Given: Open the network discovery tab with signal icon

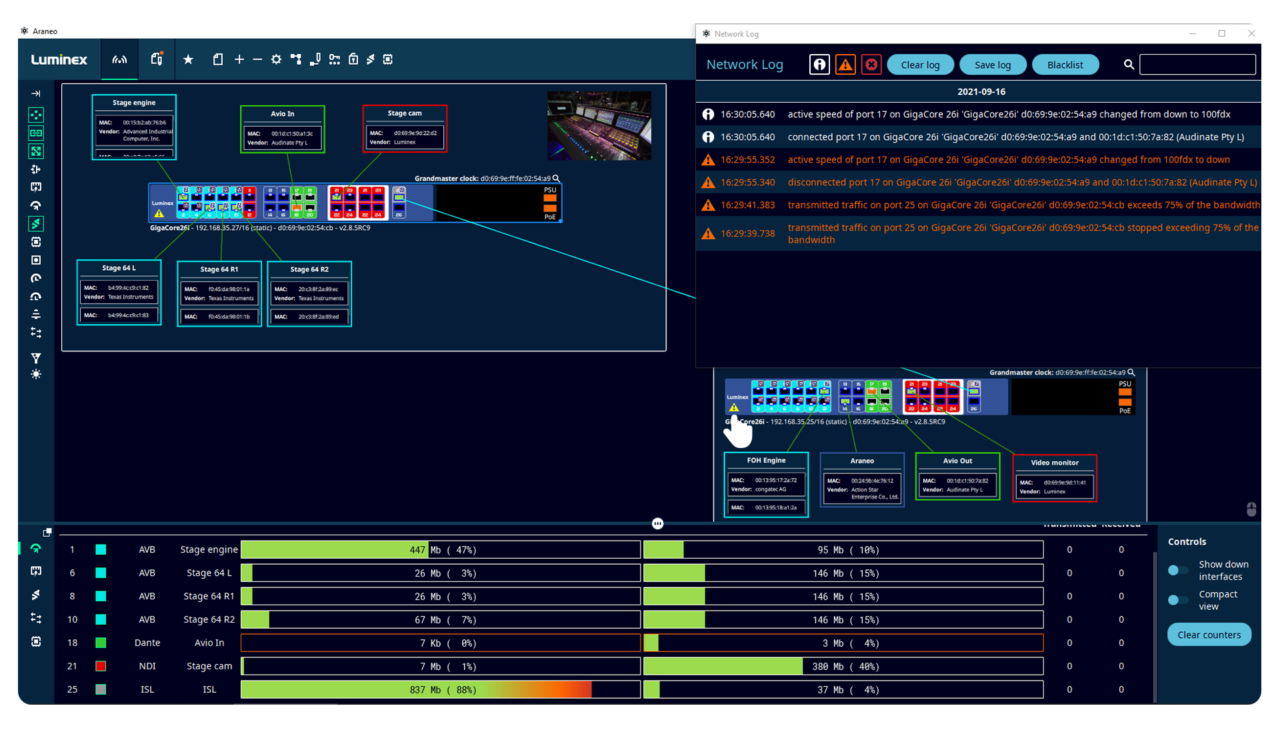Looking at the screenshot, I should click(120, 60).
